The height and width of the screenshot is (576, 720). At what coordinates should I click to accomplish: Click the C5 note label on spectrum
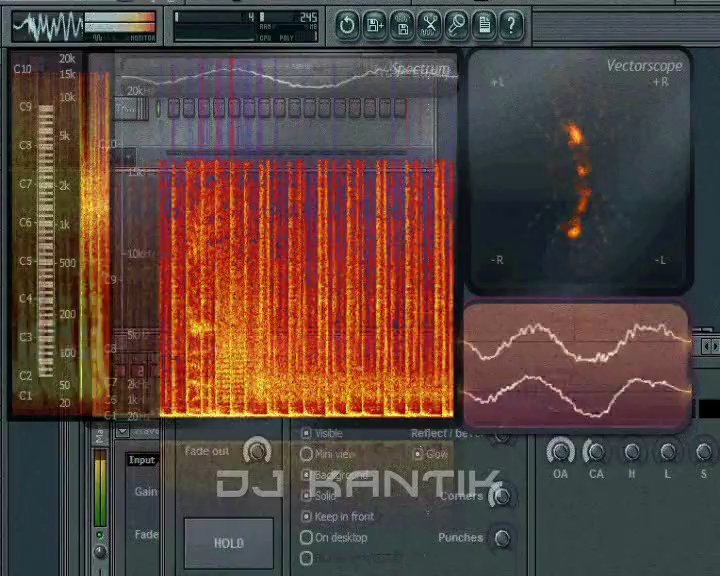(x=26, y=260)
